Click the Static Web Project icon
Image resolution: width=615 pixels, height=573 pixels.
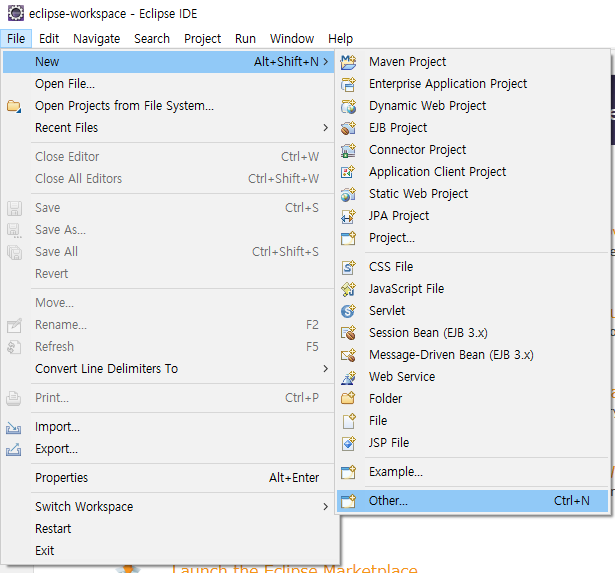348,194
